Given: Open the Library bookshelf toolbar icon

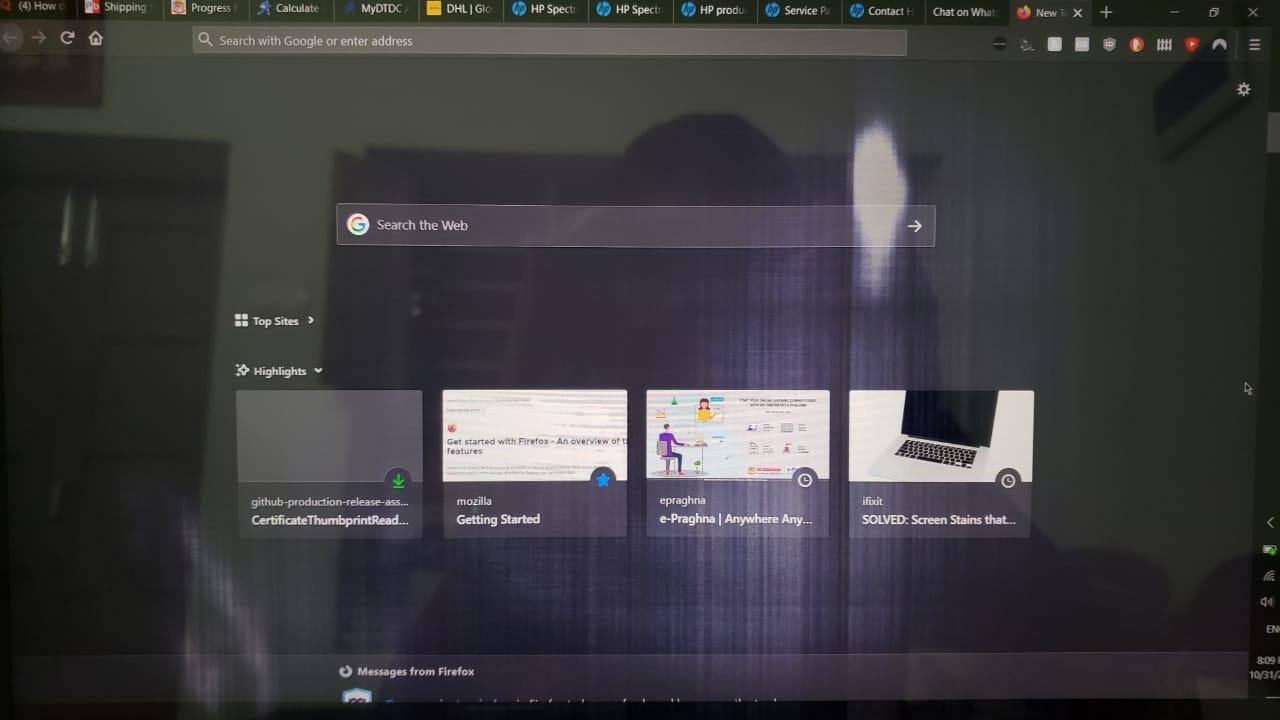Looking at the screenshot, I should [1164, 44].
